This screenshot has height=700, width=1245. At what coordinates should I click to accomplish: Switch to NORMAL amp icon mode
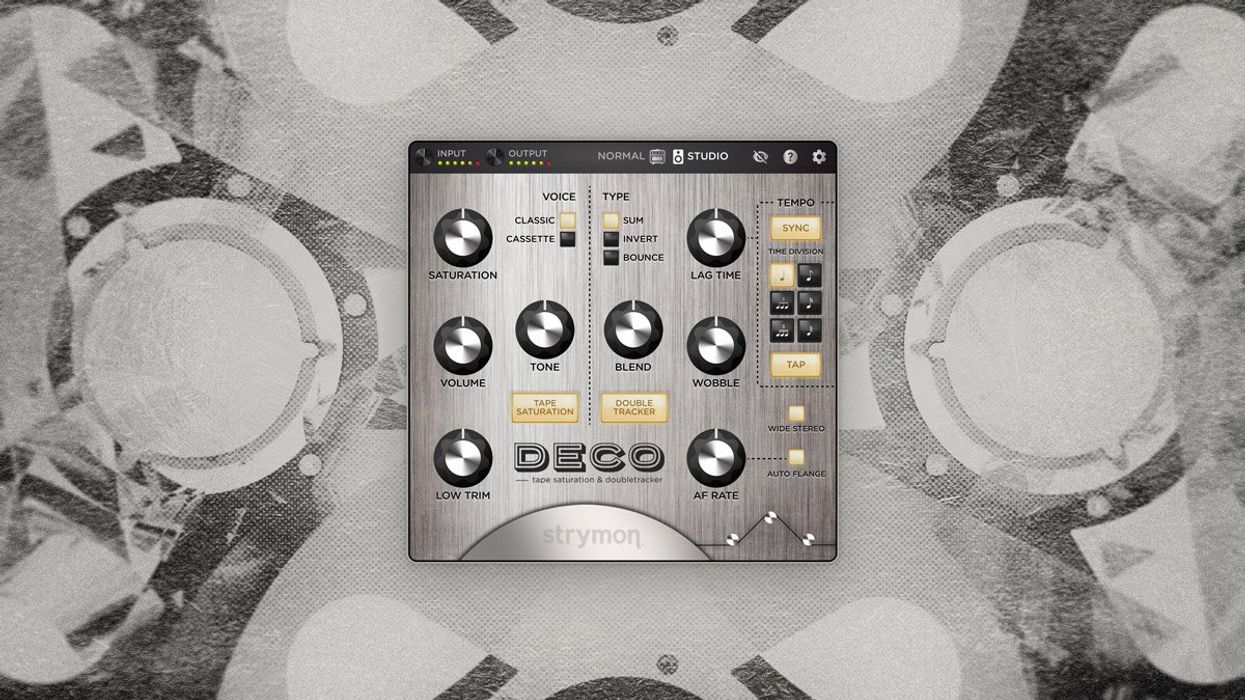pyautogui.click(x=657, y=156)
